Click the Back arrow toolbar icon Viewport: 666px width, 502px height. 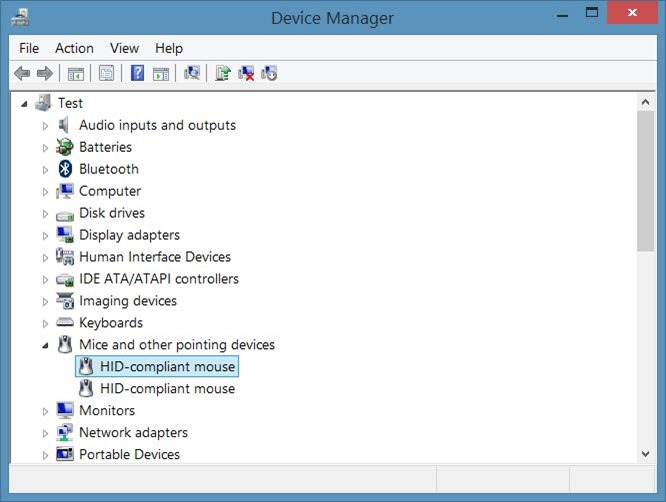[x=22, y=73]
